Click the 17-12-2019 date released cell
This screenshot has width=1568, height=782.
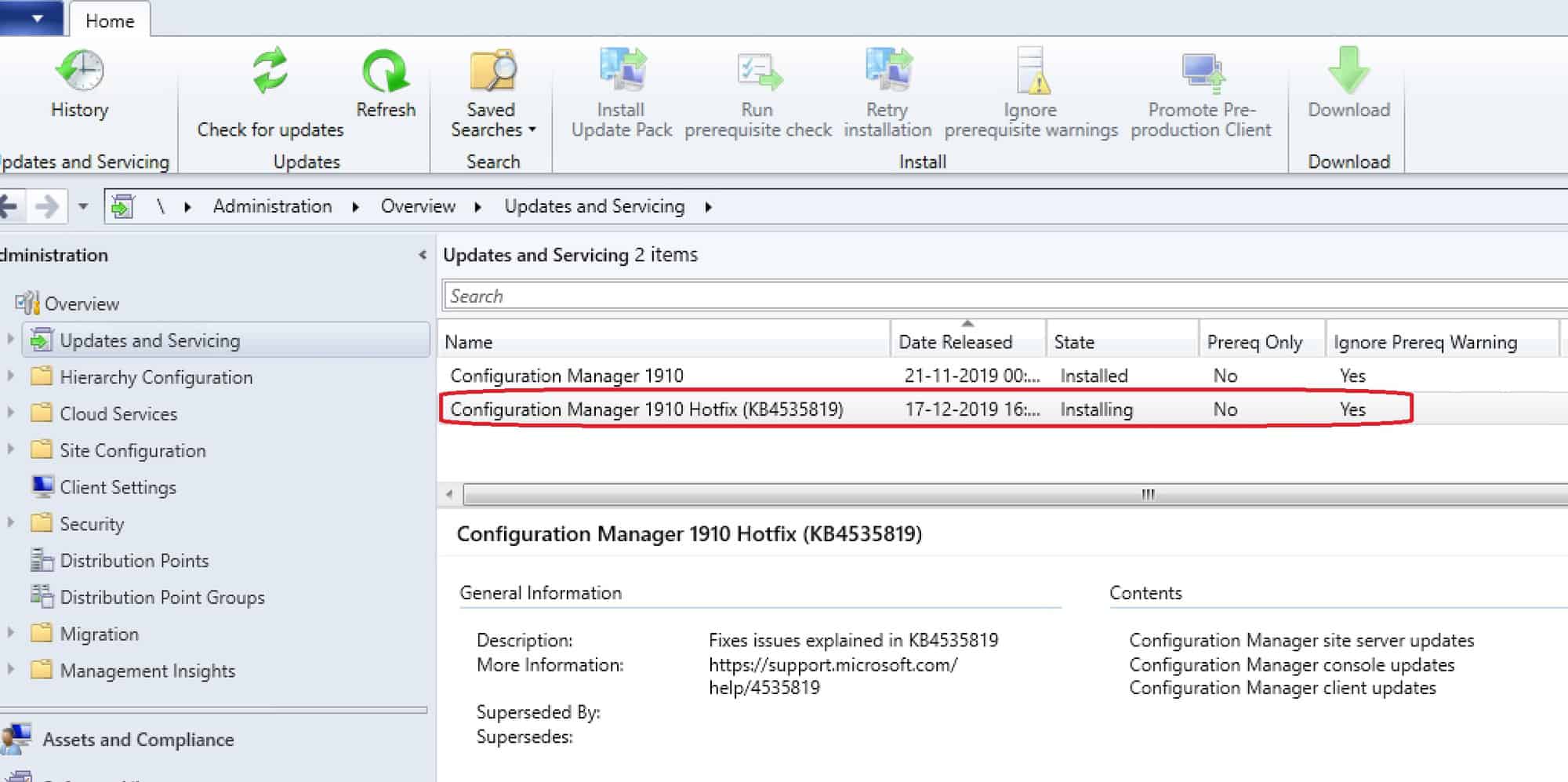pos(972,409)
